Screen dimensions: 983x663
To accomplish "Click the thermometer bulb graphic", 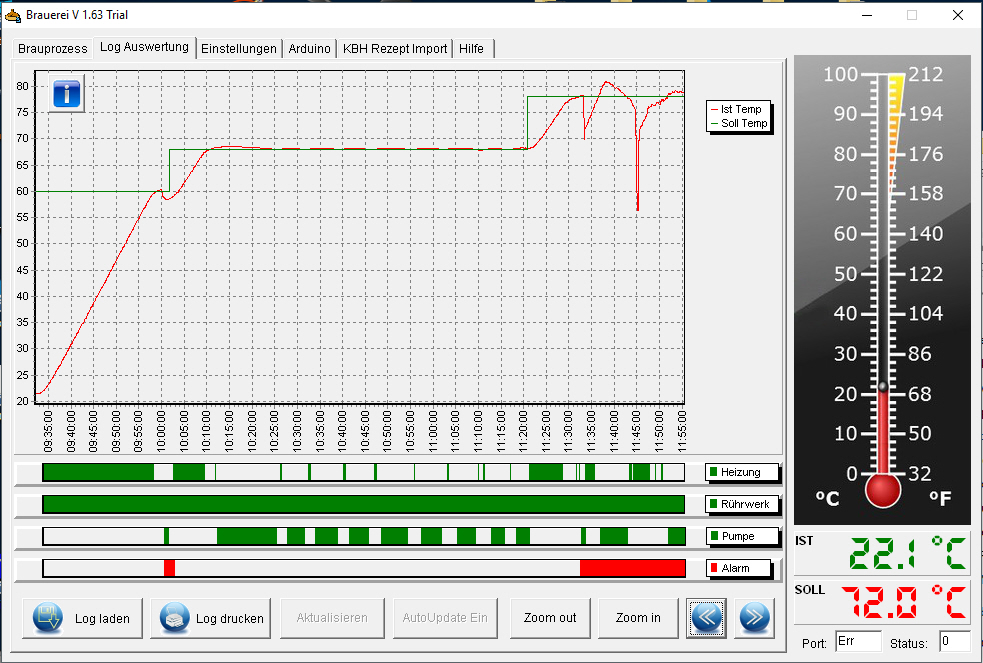I will pyautogui.click(x=883, y=490).
